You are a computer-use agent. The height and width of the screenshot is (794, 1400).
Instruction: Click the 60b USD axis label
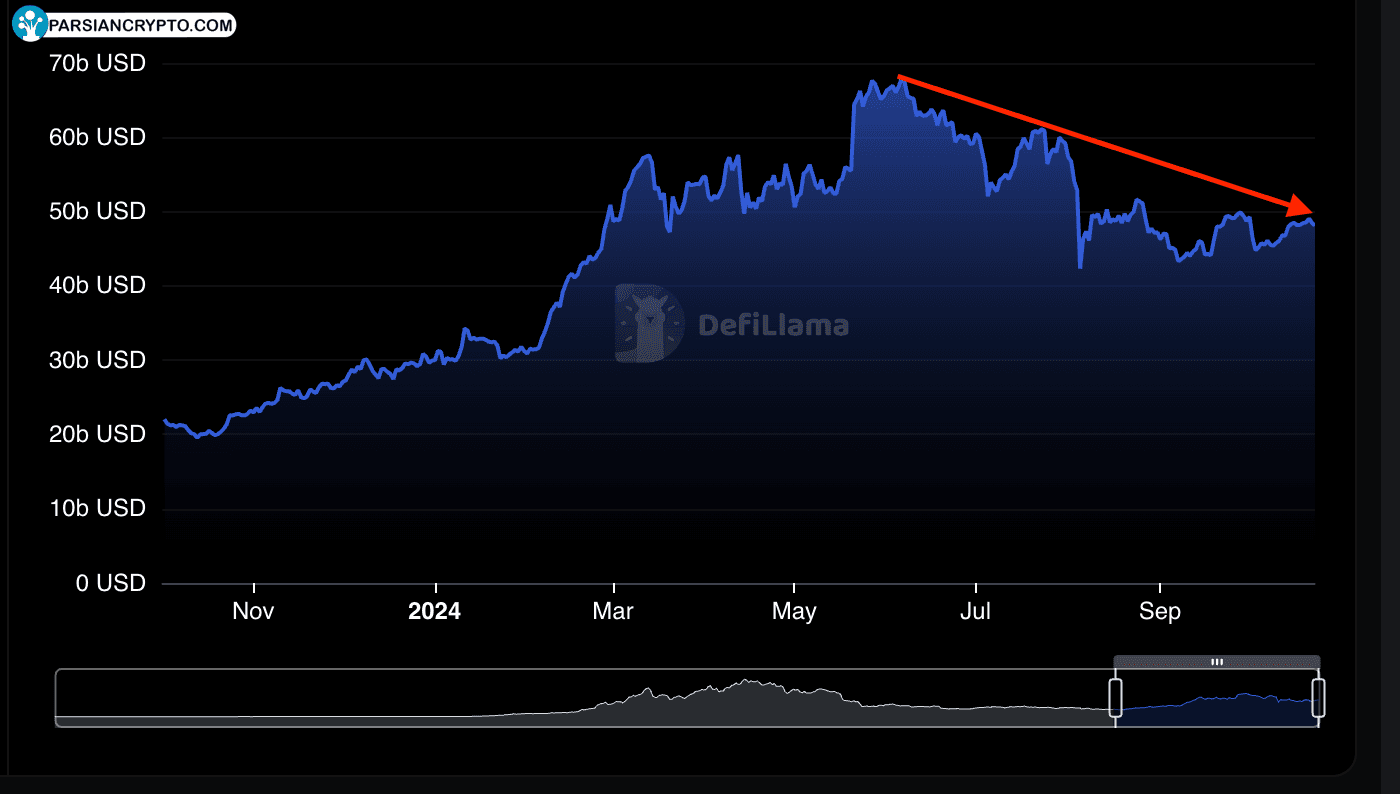pyautogui.click(x=97, y=137)
